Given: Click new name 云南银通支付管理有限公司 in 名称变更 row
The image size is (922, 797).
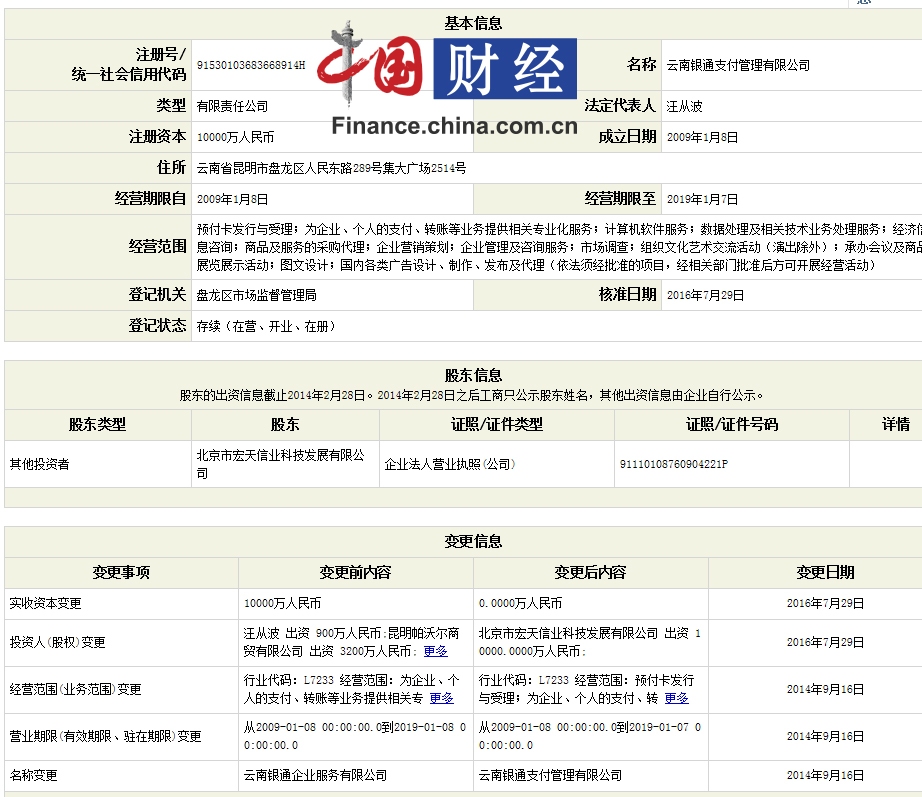Looking at the screenshot, I should [550, 775].
